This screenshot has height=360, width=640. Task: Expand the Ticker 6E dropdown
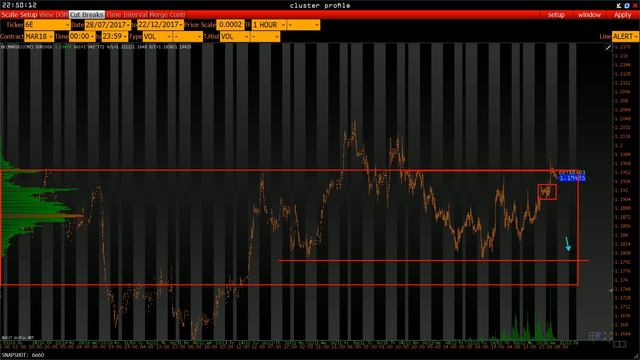(47, 25)
